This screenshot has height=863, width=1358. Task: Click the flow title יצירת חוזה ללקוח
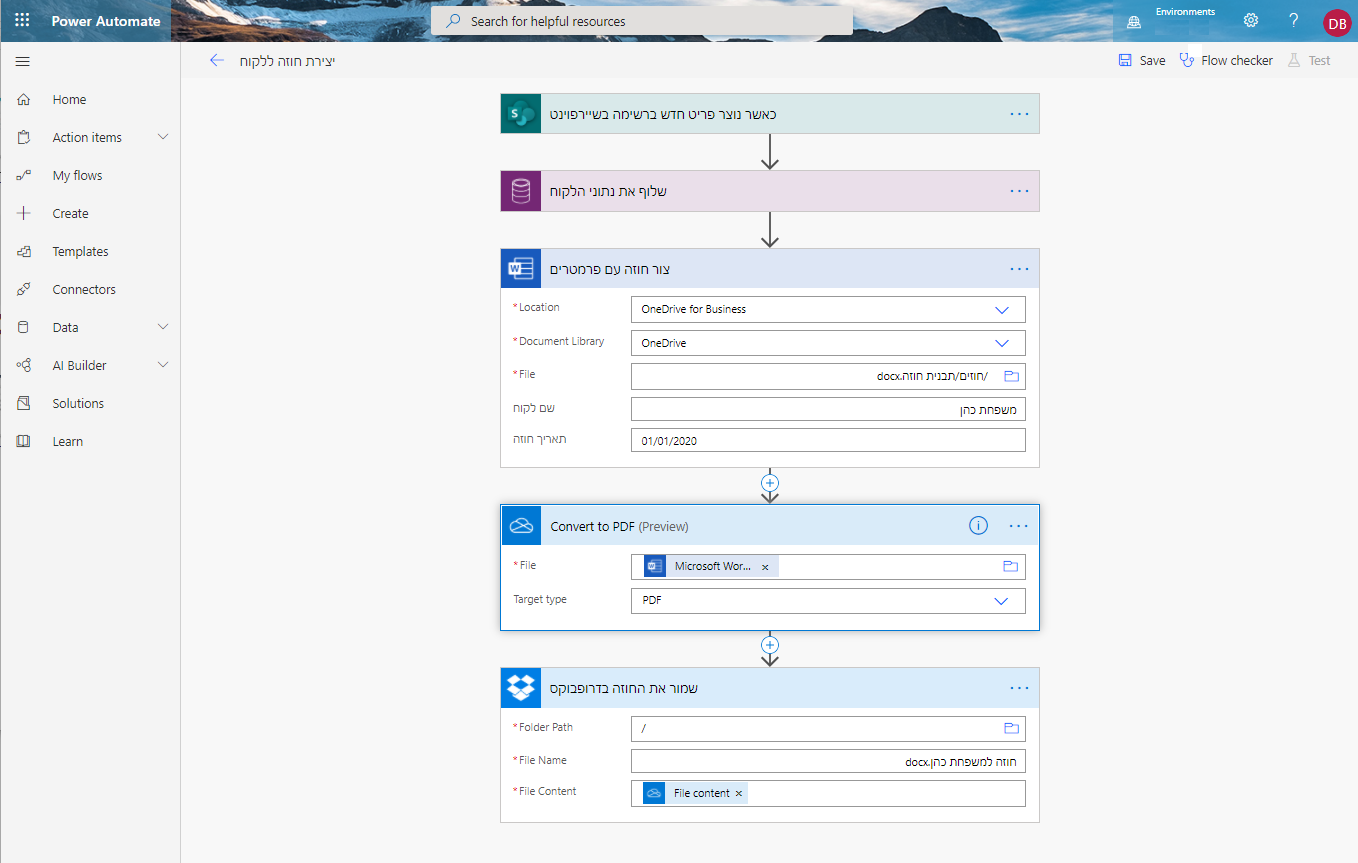click(287, 61)
